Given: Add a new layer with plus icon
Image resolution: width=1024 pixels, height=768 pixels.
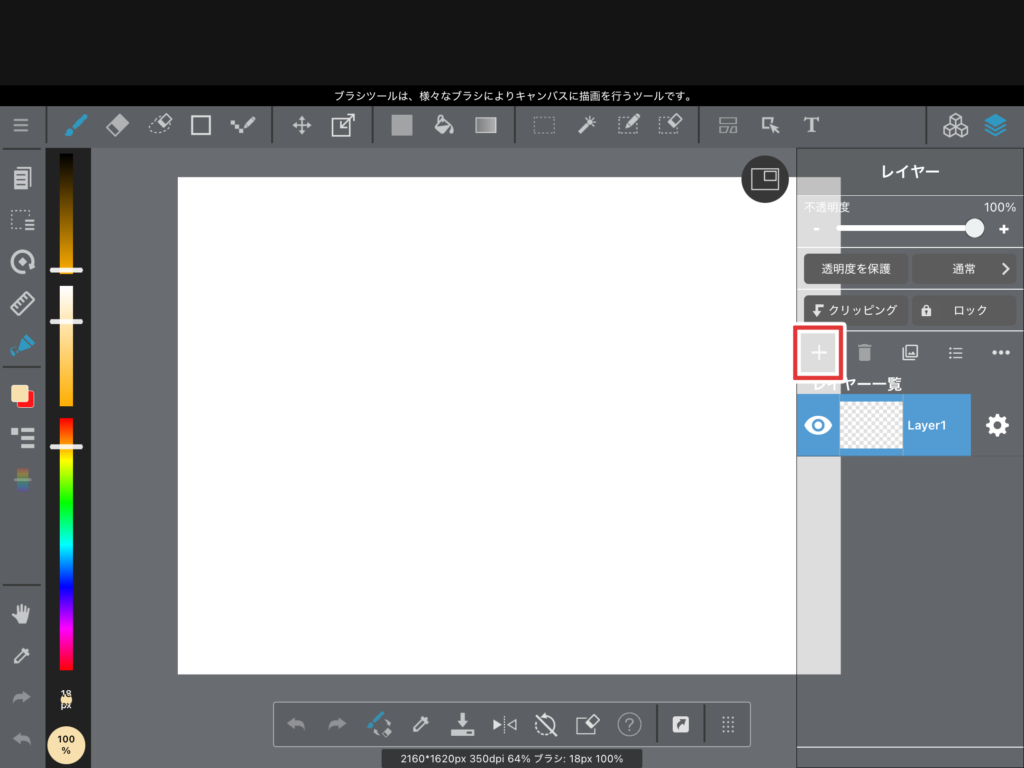Looking at the screenshot, I should pos(819,352).
